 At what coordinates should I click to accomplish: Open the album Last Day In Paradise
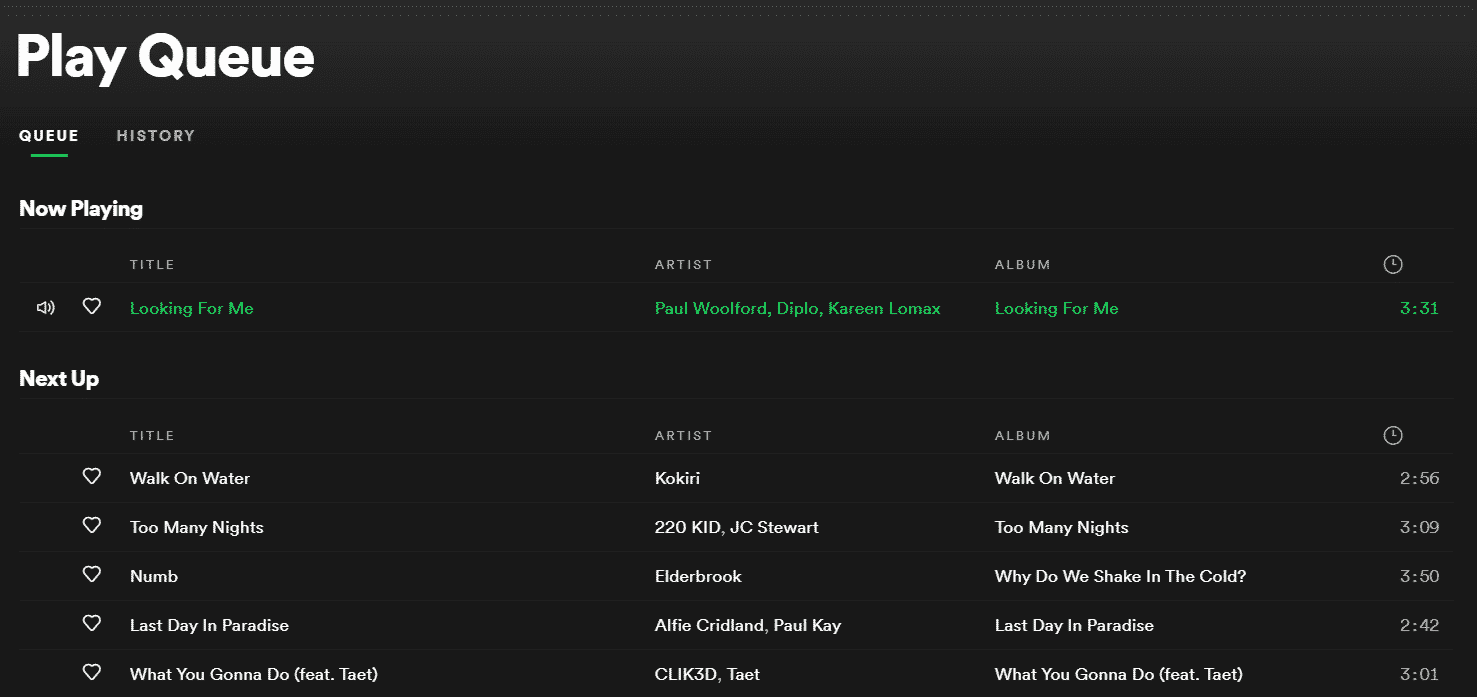1074,624
